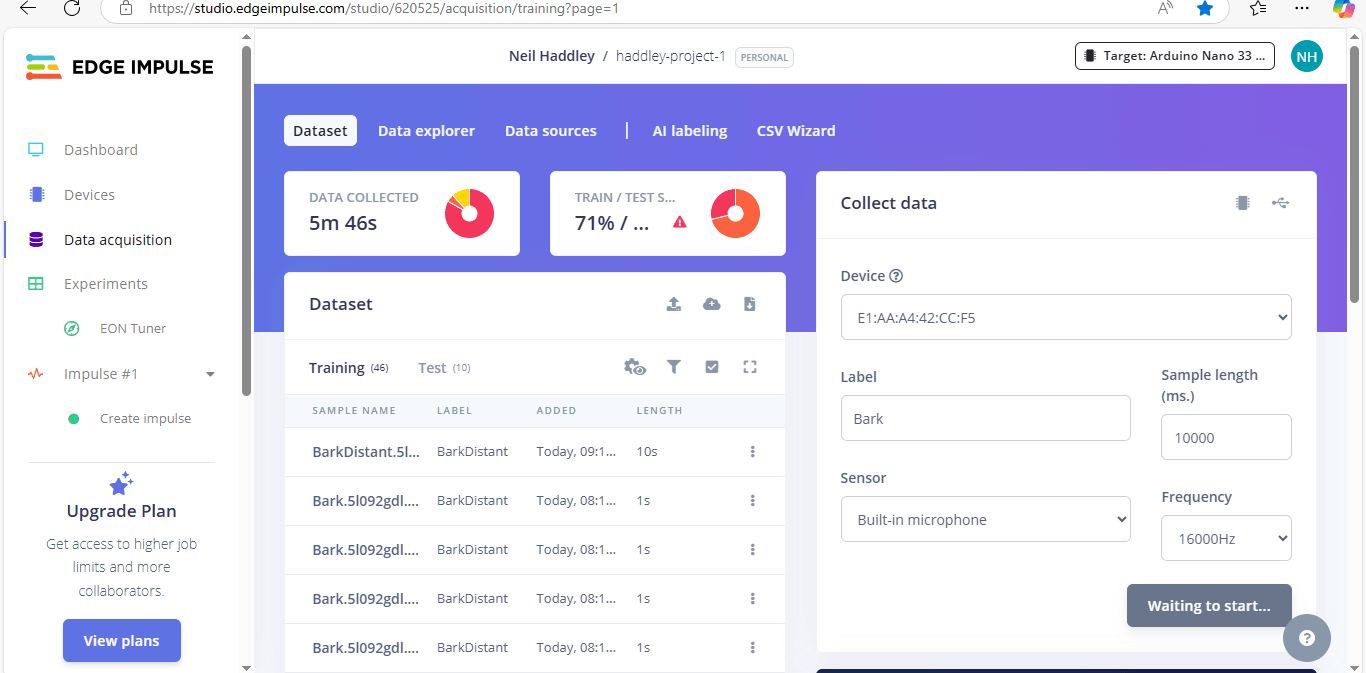
Task: Click the connect device chip icon
Action: (x=1243, y=203)
